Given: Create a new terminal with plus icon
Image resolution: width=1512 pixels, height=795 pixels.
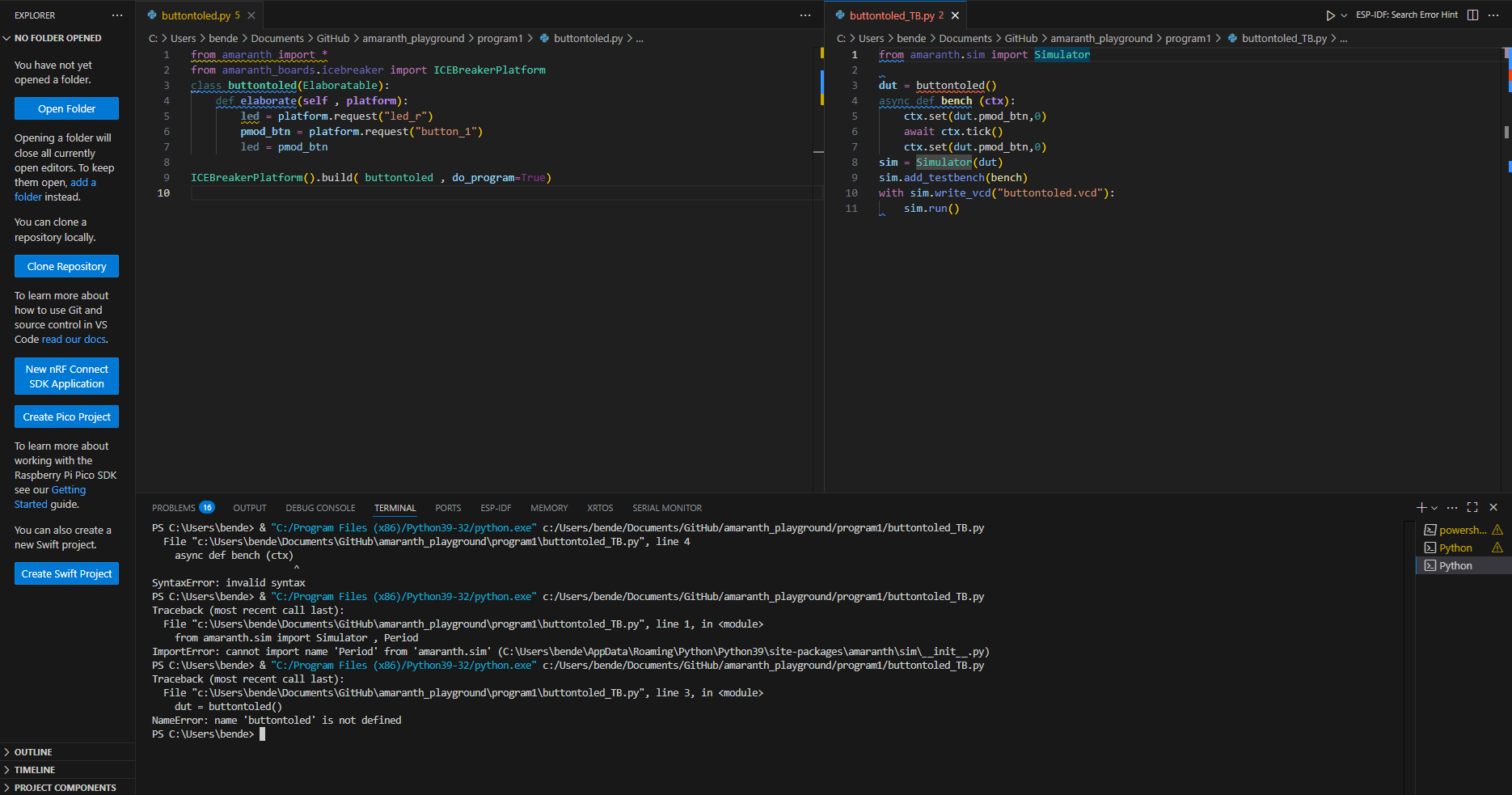Looking at the screenshot, I should click(1421, 508).
